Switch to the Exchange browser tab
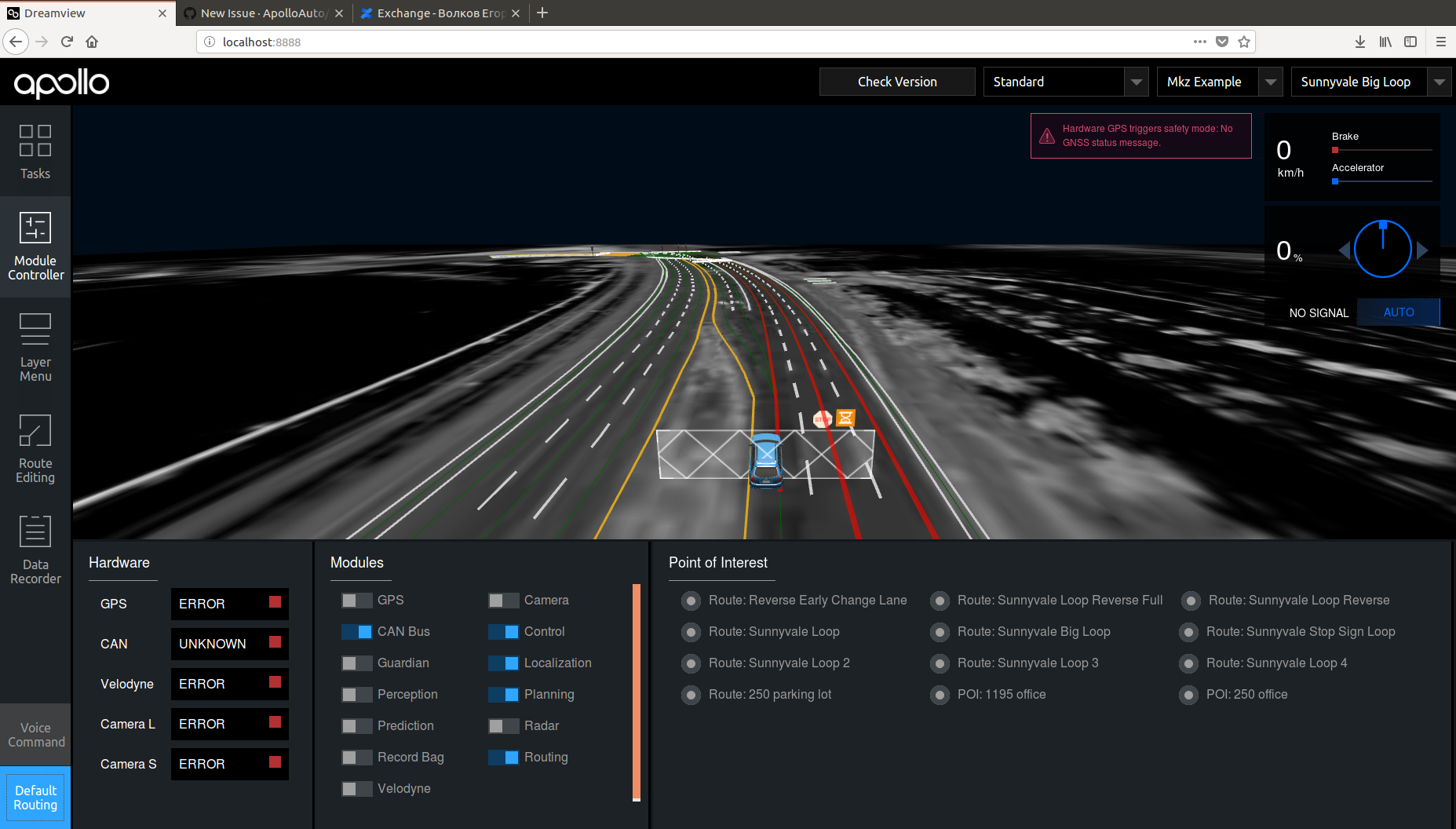This screenshot has width=1456, height=829. coord(440,13)
